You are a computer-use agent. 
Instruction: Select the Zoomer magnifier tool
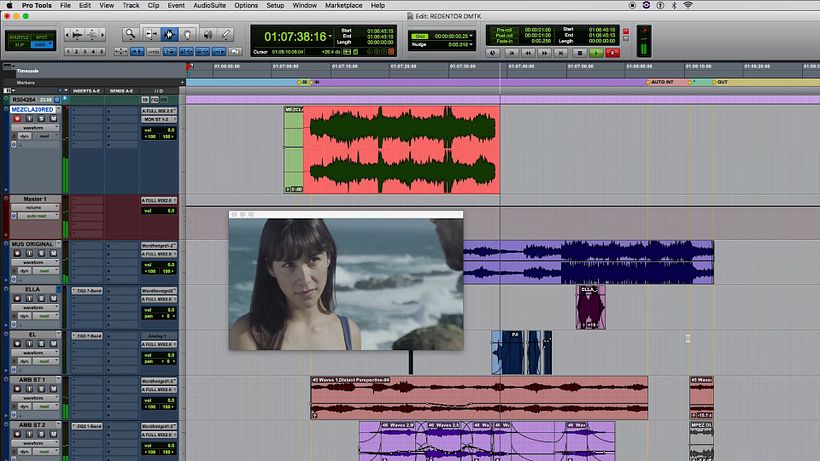pyautogui.click(x=130, y=34)
